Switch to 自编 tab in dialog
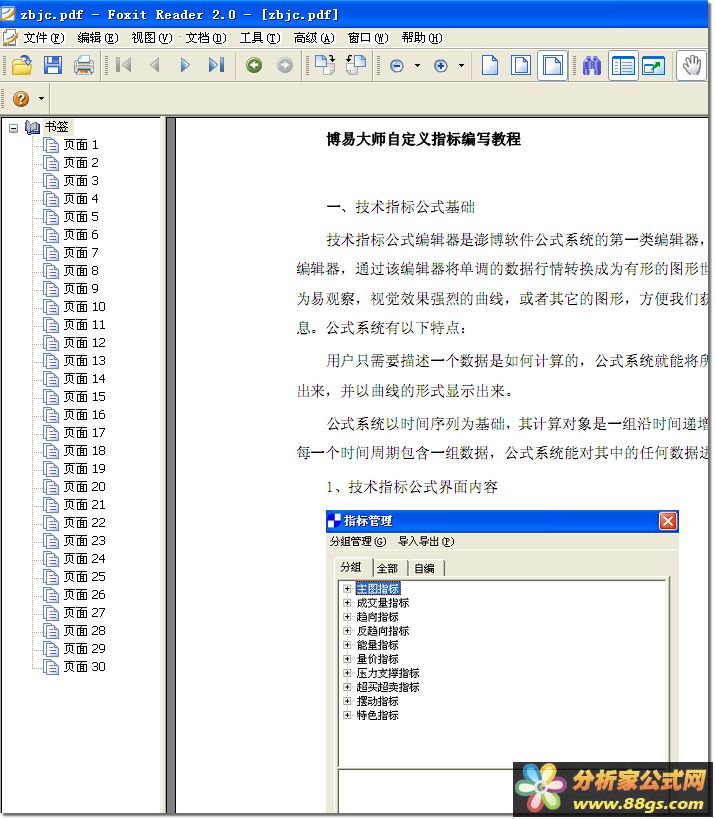Screen dimensions: 715x819 click(x=425, y=568)
